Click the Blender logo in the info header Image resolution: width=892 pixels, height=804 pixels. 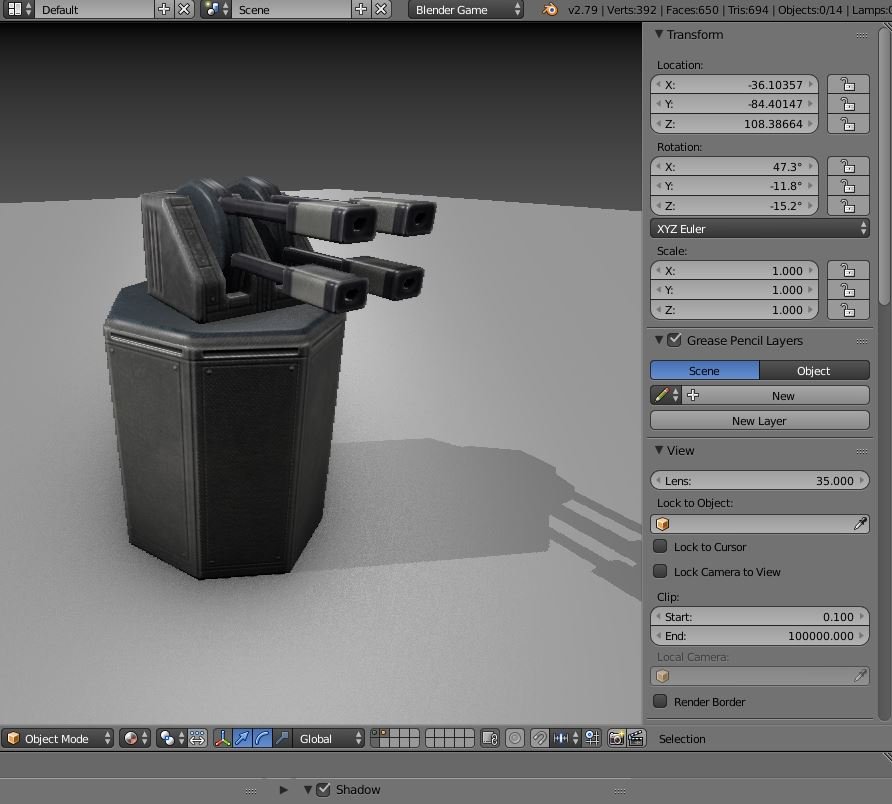pos(548,10)
